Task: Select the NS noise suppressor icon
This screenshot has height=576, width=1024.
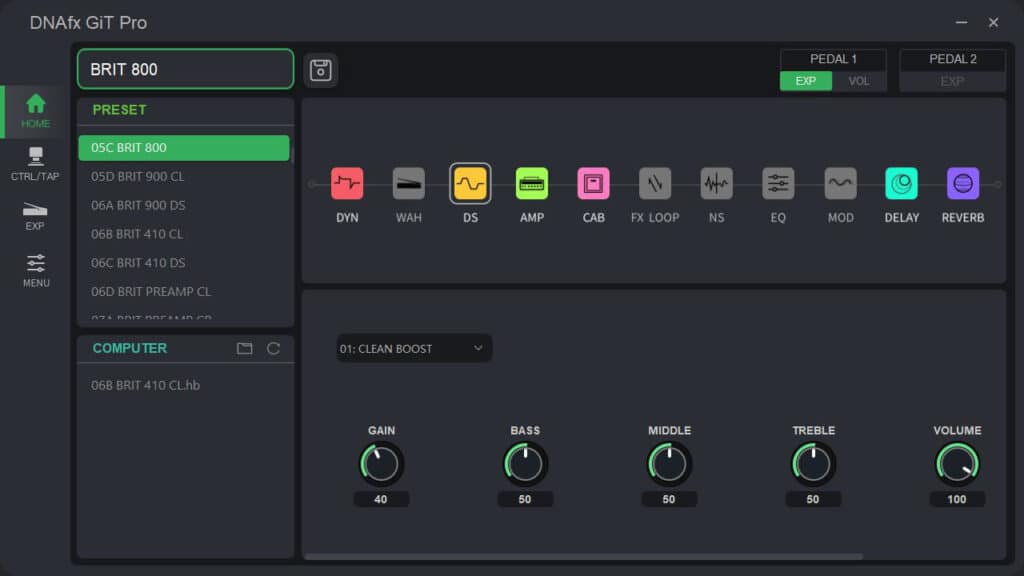Action: [716, 184]
